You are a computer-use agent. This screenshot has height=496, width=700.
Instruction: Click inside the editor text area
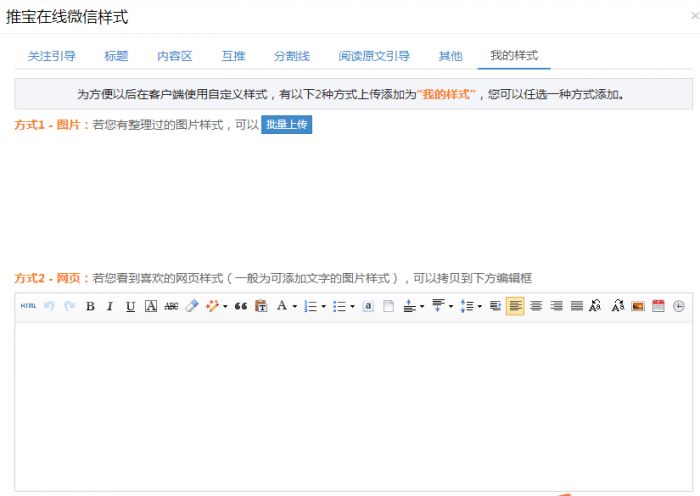354,406
